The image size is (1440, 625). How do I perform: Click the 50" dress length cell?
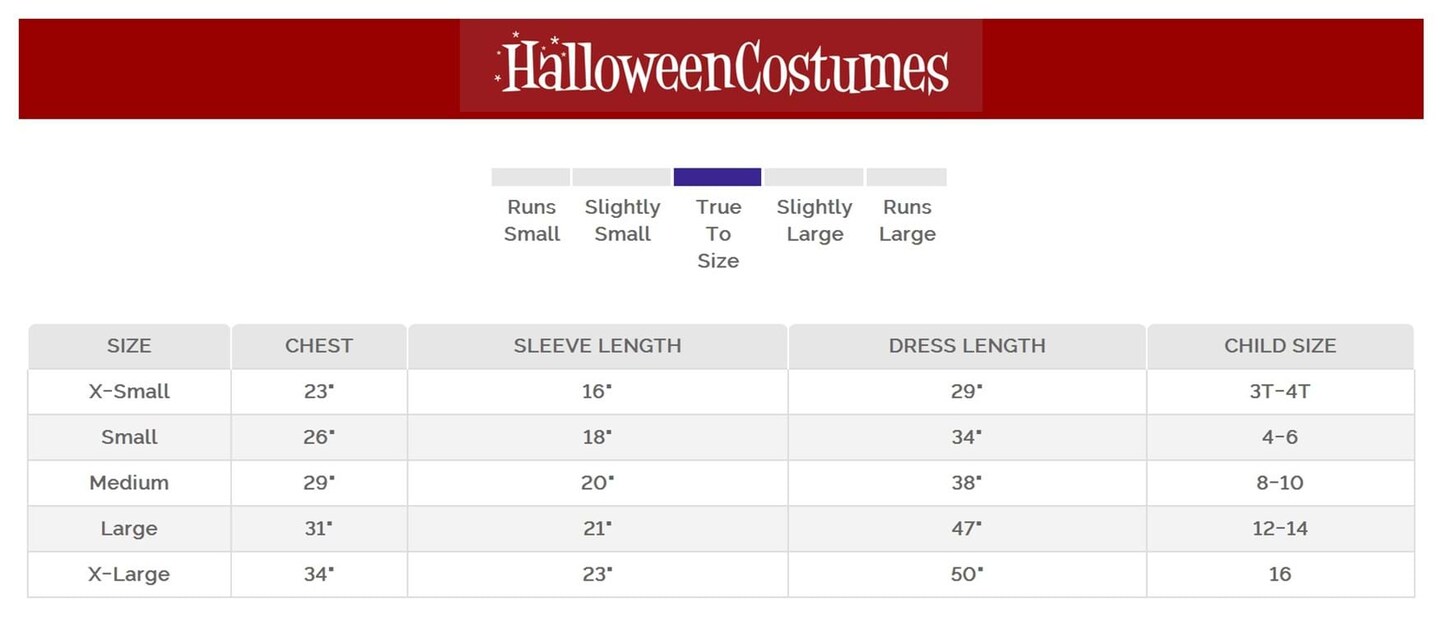(x=967, y=575)
